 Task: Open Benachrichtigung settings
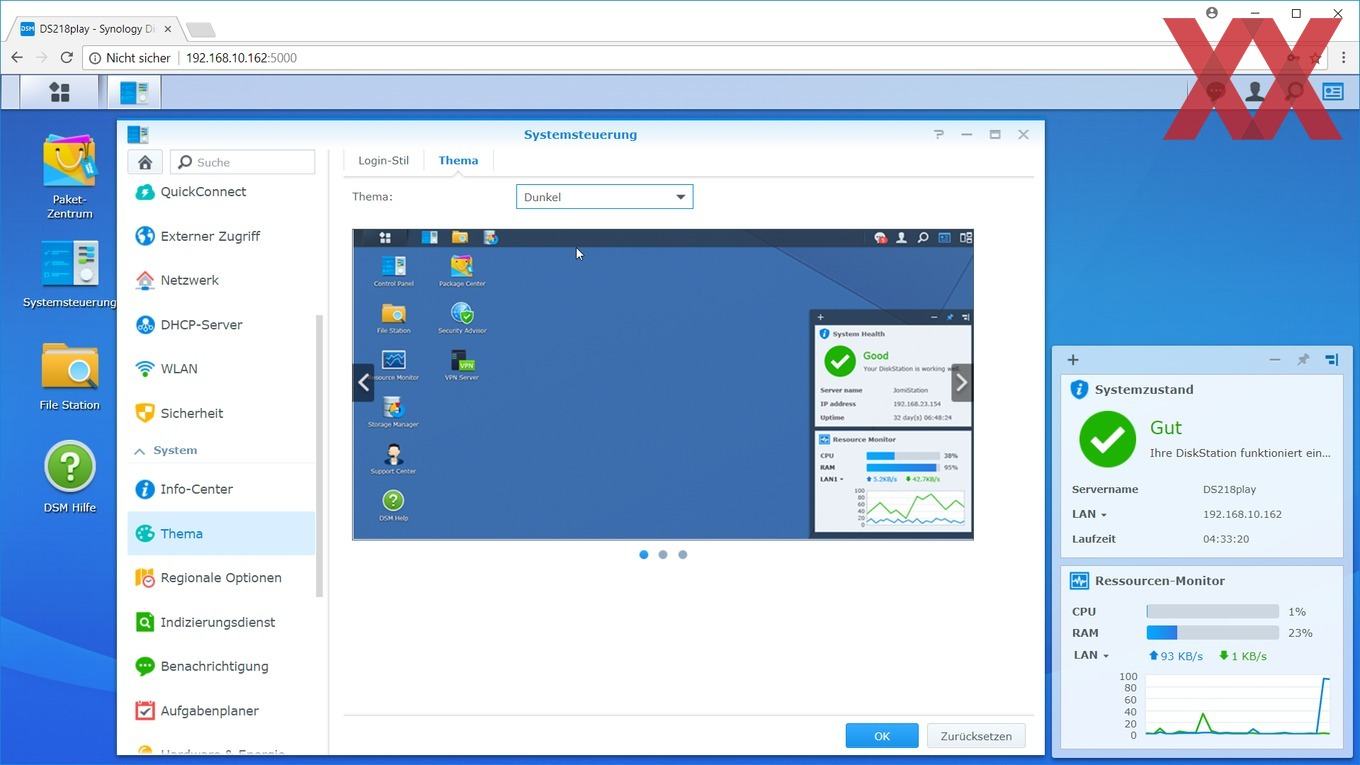coord(221,666)
